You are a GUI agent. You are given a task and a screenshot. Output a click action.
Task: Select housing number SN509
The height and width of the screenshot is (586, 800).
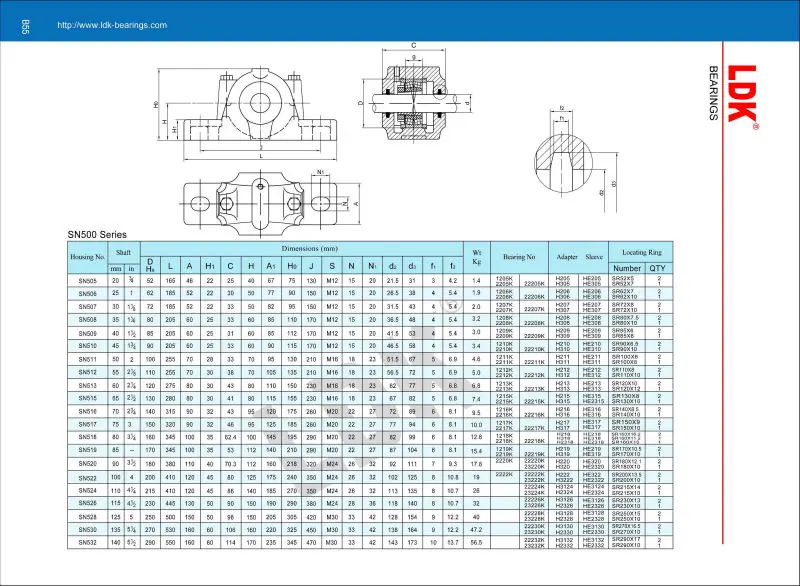[87, 334]
